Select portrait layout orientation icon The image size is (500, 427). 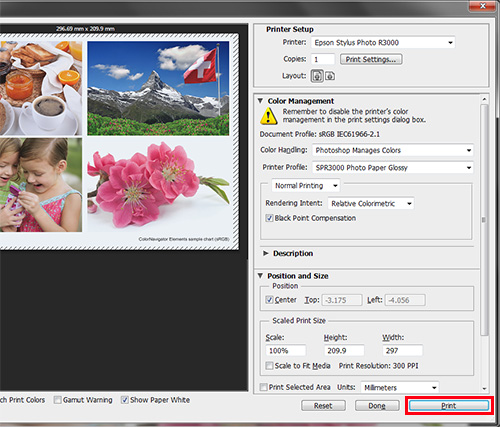click(317, 76)
